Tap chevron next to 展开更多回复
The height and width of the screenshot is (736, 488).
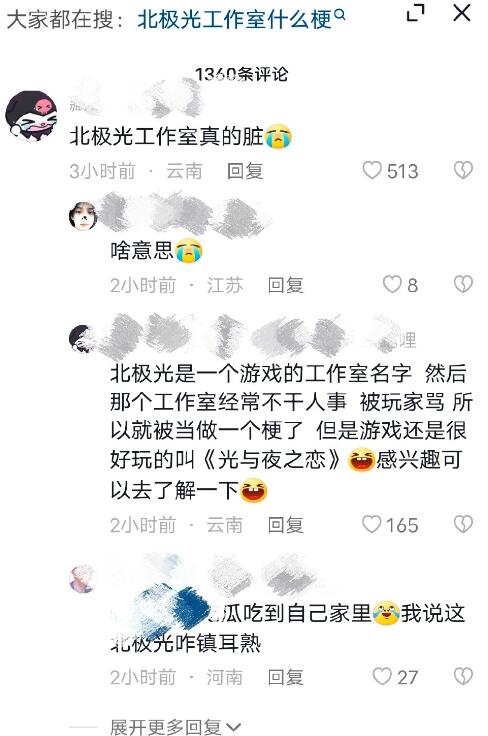click(x=233, y=728)
